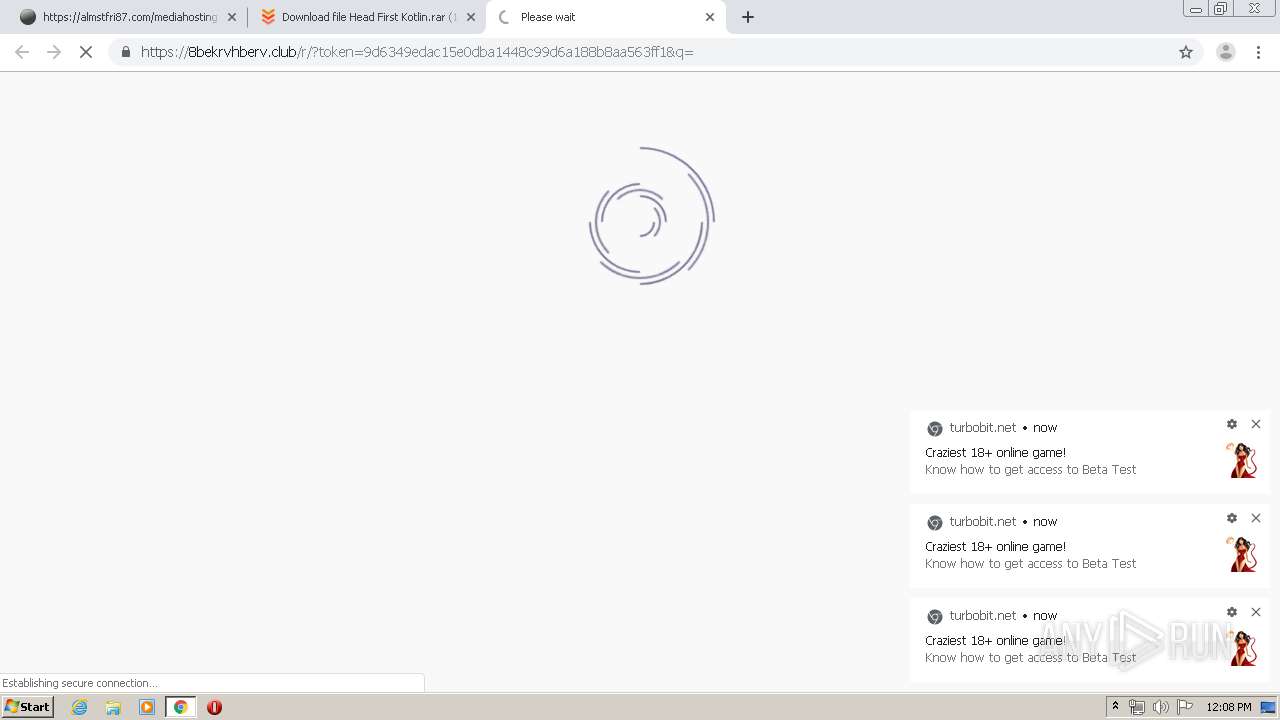The image size is (1280, 720).
Task: Minimize the Chrome window
Action: pos(1195,8)
